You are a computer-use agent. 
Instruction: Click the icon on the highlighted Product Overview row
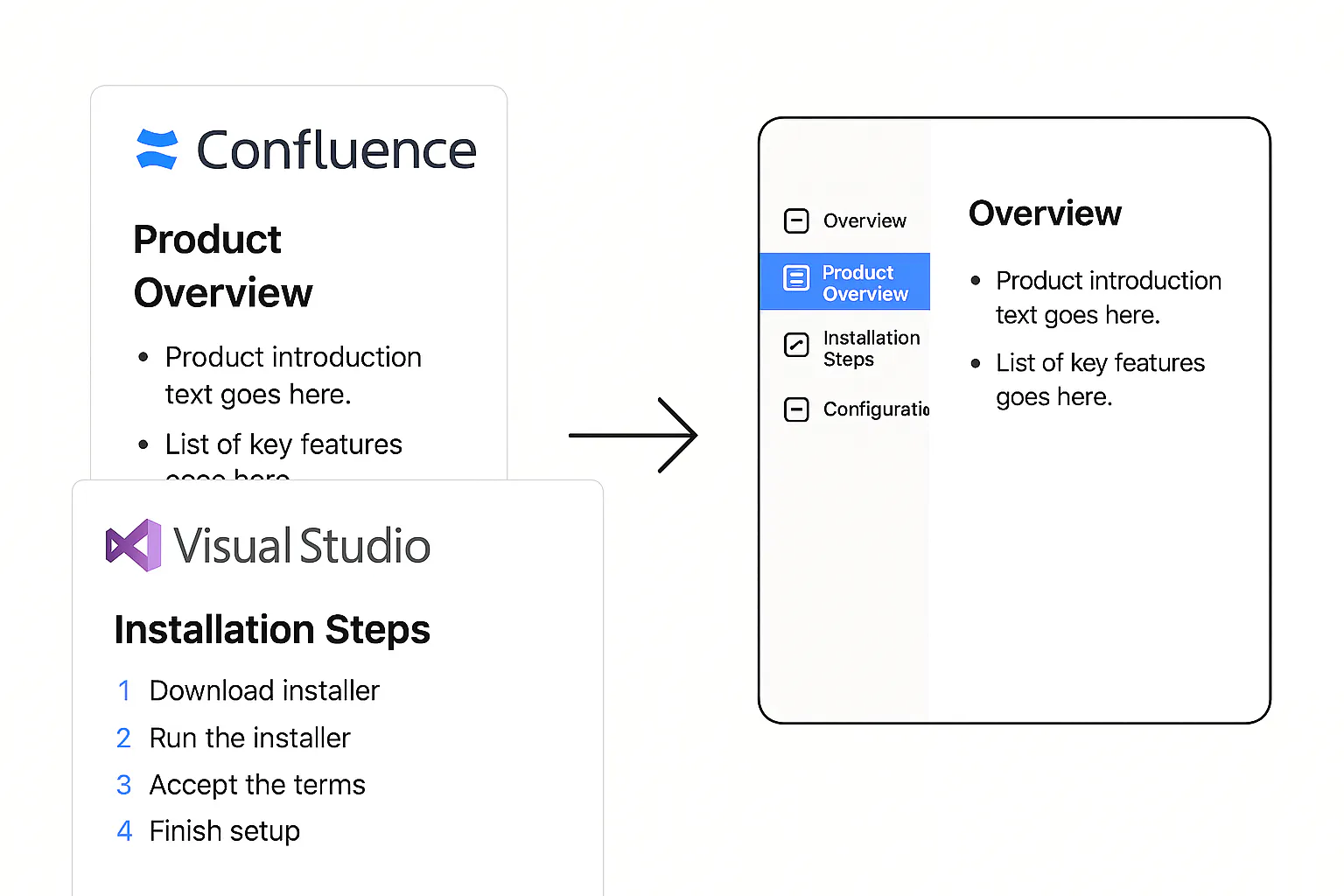tap(796, 278)
